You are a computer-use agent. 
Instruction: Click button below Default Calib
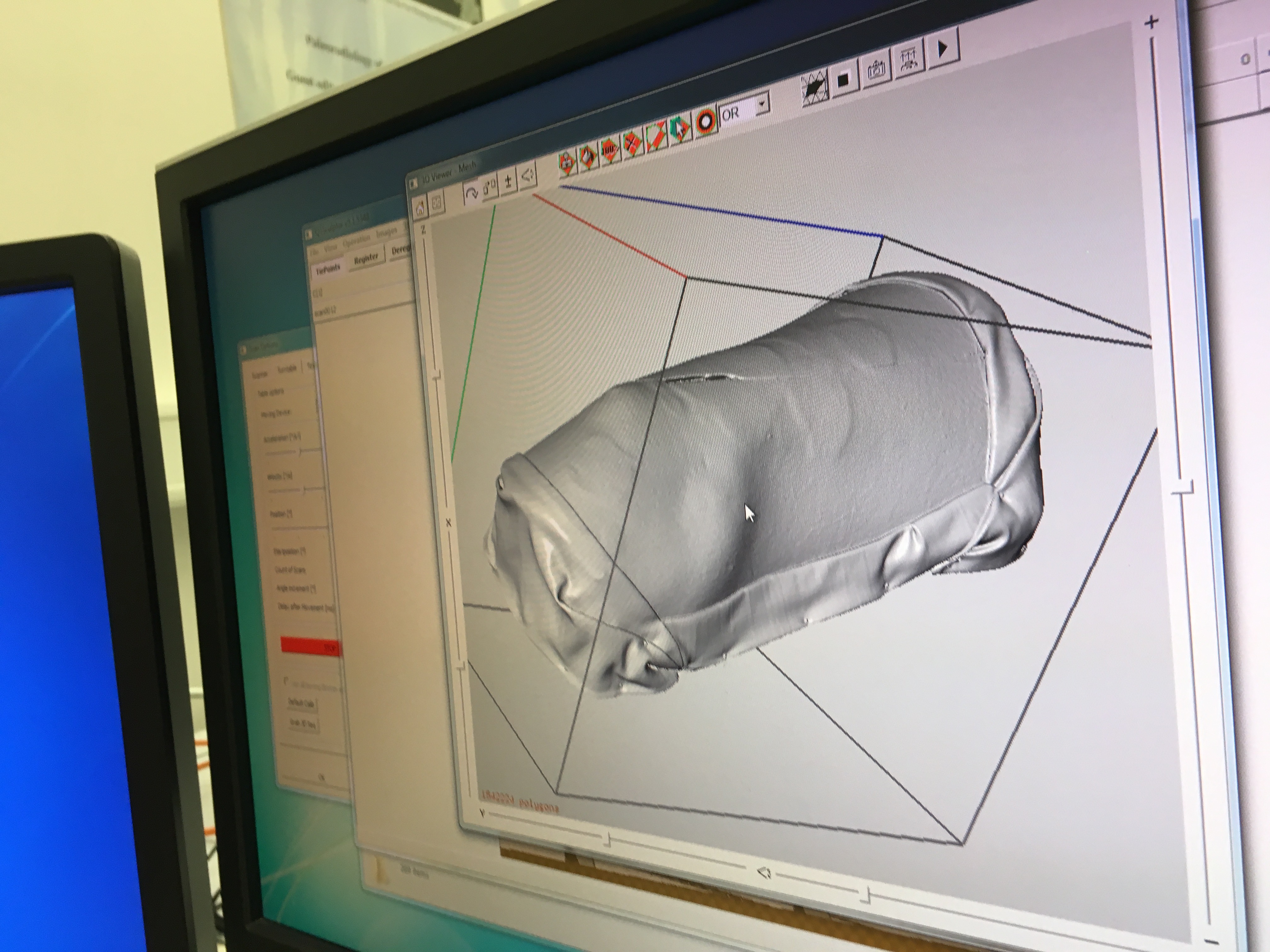[303, 724]
